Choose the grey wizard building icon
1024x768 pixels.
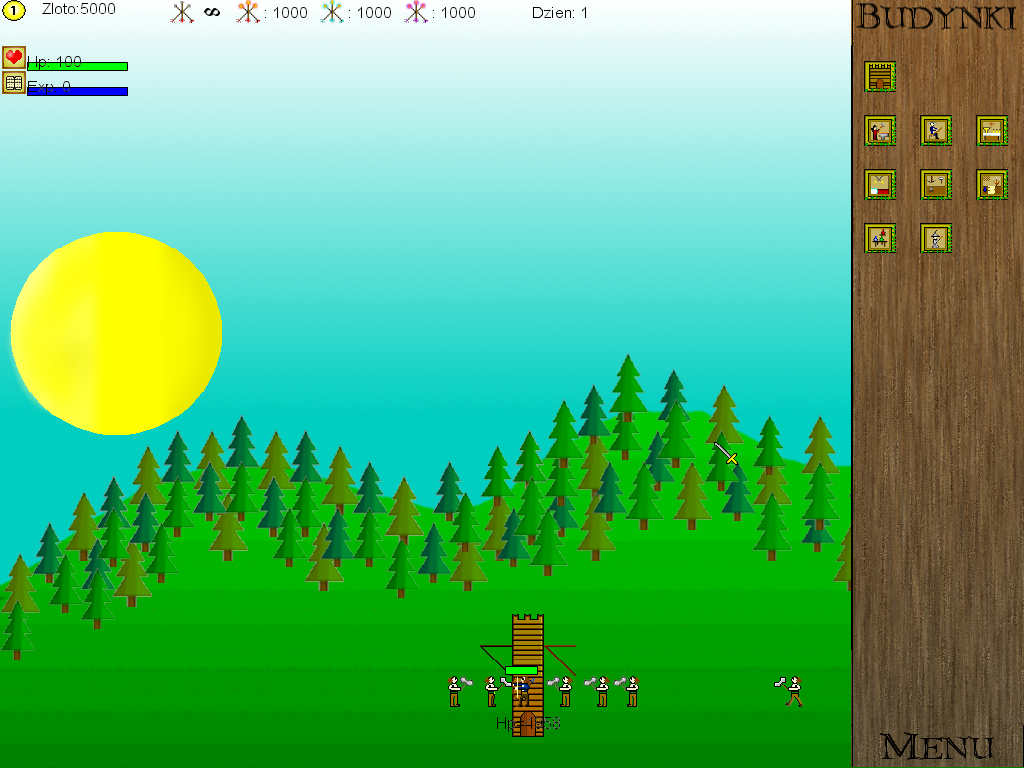(935, 239)
